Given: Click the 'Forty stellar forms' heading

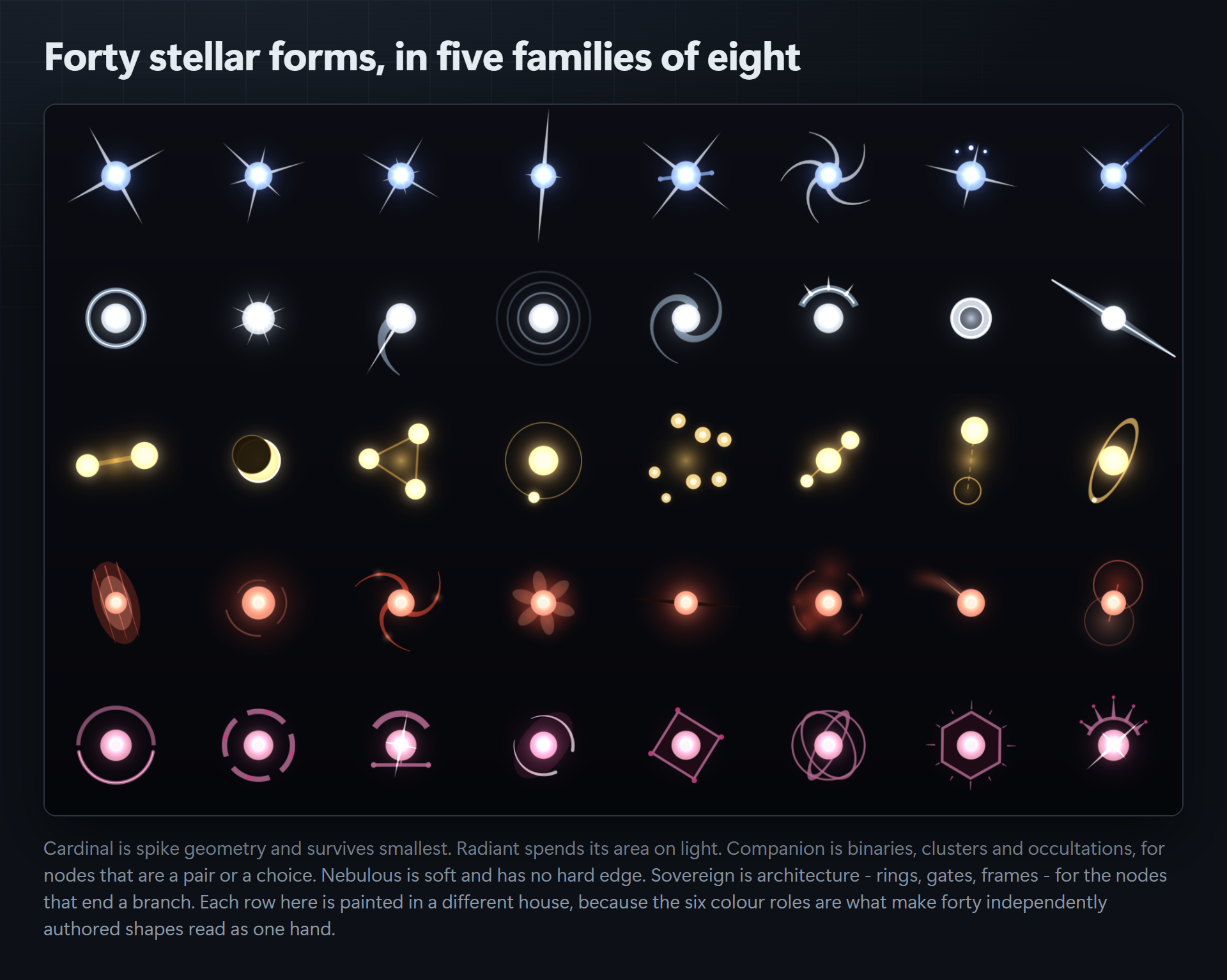Looking at the screenshot, I should 422,57.
